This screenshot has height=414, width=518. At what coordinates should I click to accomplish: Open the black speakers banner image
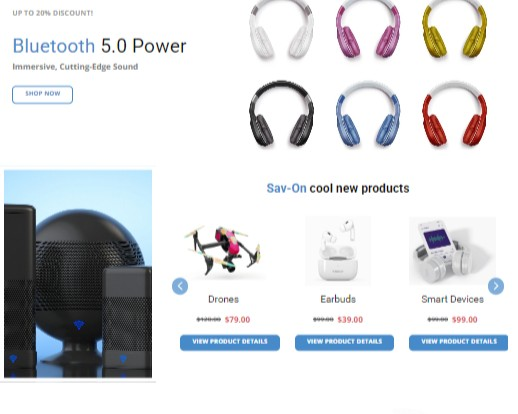point(78,274)
